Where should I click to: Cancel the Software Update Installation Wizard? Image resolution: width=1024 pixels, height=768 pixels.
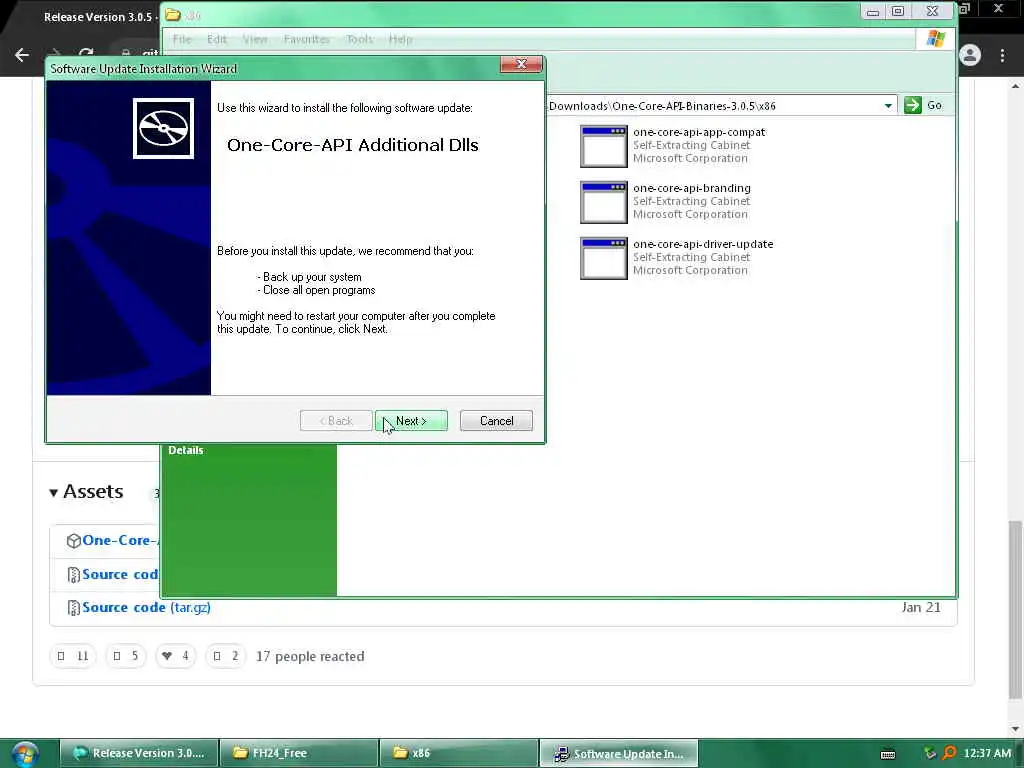[x=496, y=421]
